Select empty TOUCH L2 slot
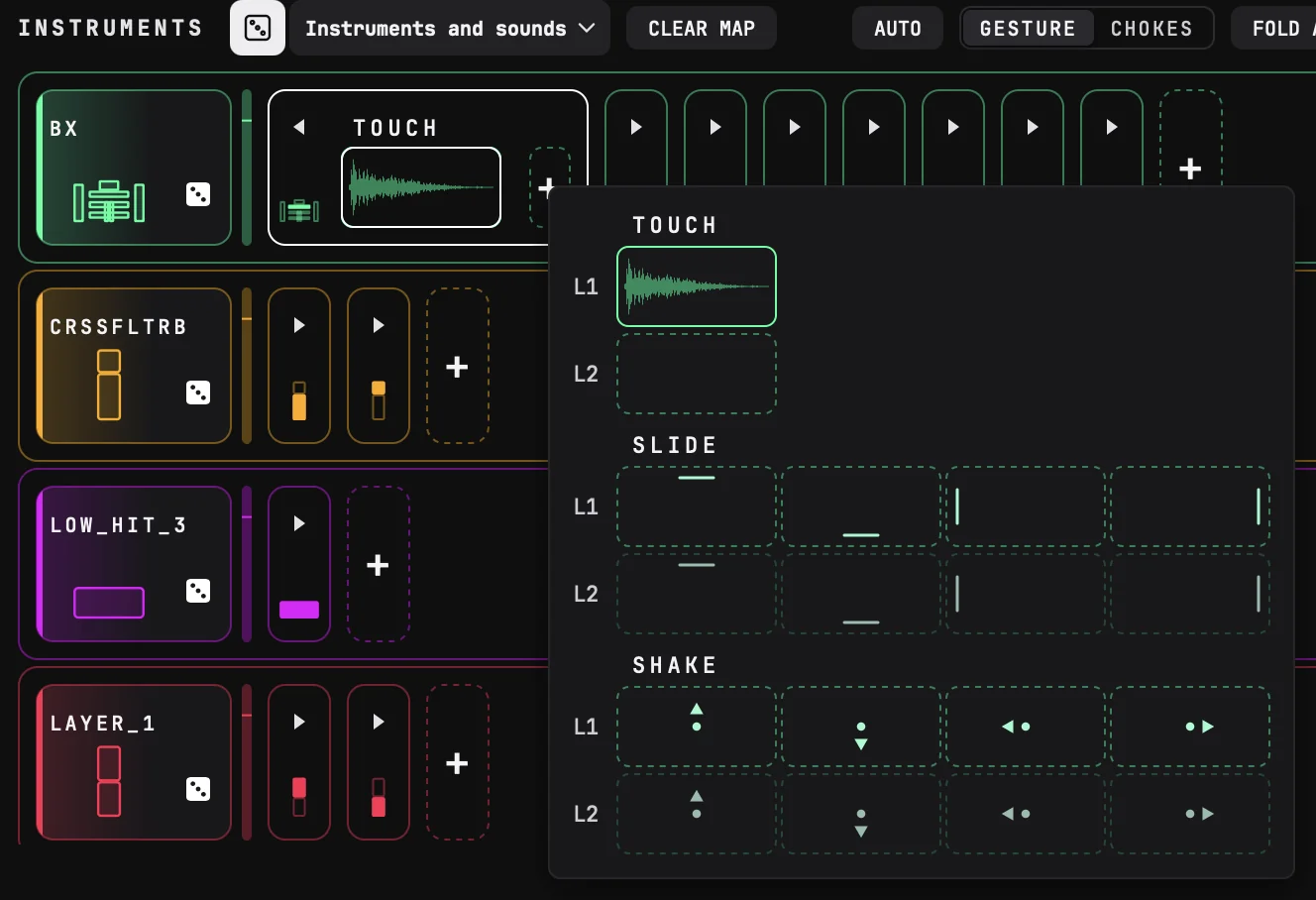This screenshot has height=900, width=1316. pyautogui.click(x=697, y=374)
